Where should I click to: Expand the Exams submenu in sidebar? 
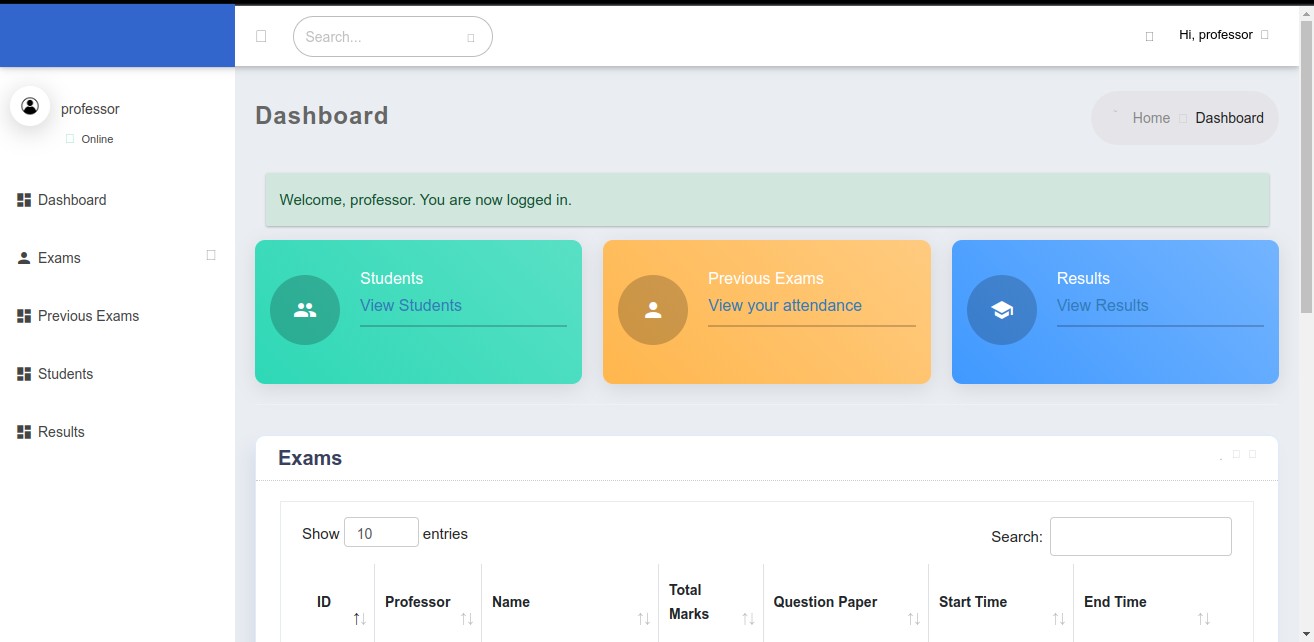(x=210, y=256)
